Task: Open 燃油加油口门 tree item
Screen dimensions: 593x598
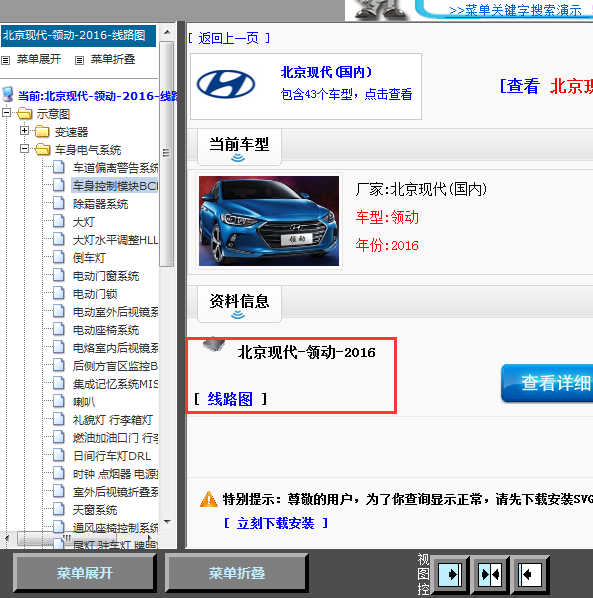Action: pos(116,438)
